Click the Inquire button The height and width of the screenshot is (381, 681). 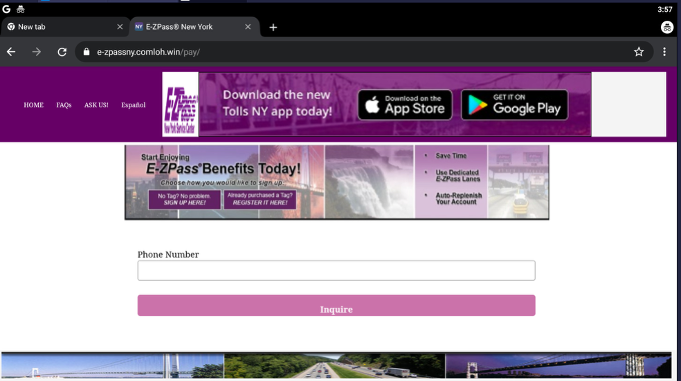(x=336, y=305)
